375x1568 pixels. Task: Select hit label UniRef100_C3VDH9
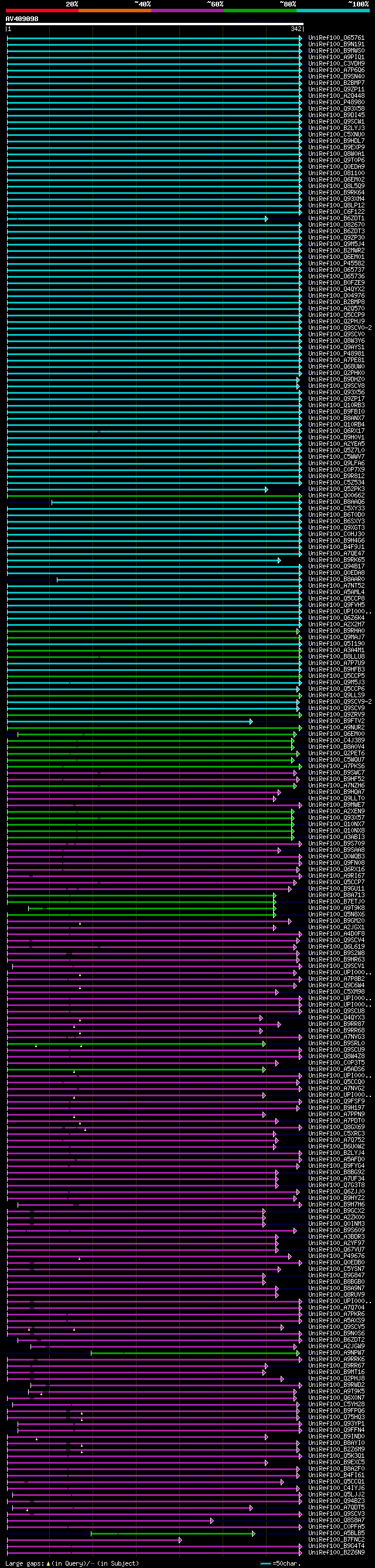click(x=337, y=63)
